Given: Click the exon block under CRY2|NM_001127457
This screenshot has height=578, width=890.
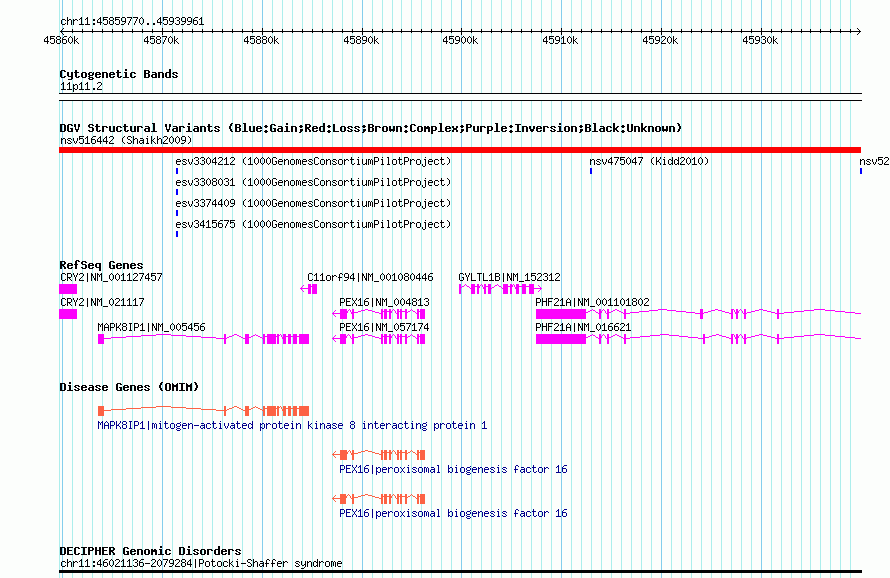Looking at the screenshot, I should pos(68,289).
